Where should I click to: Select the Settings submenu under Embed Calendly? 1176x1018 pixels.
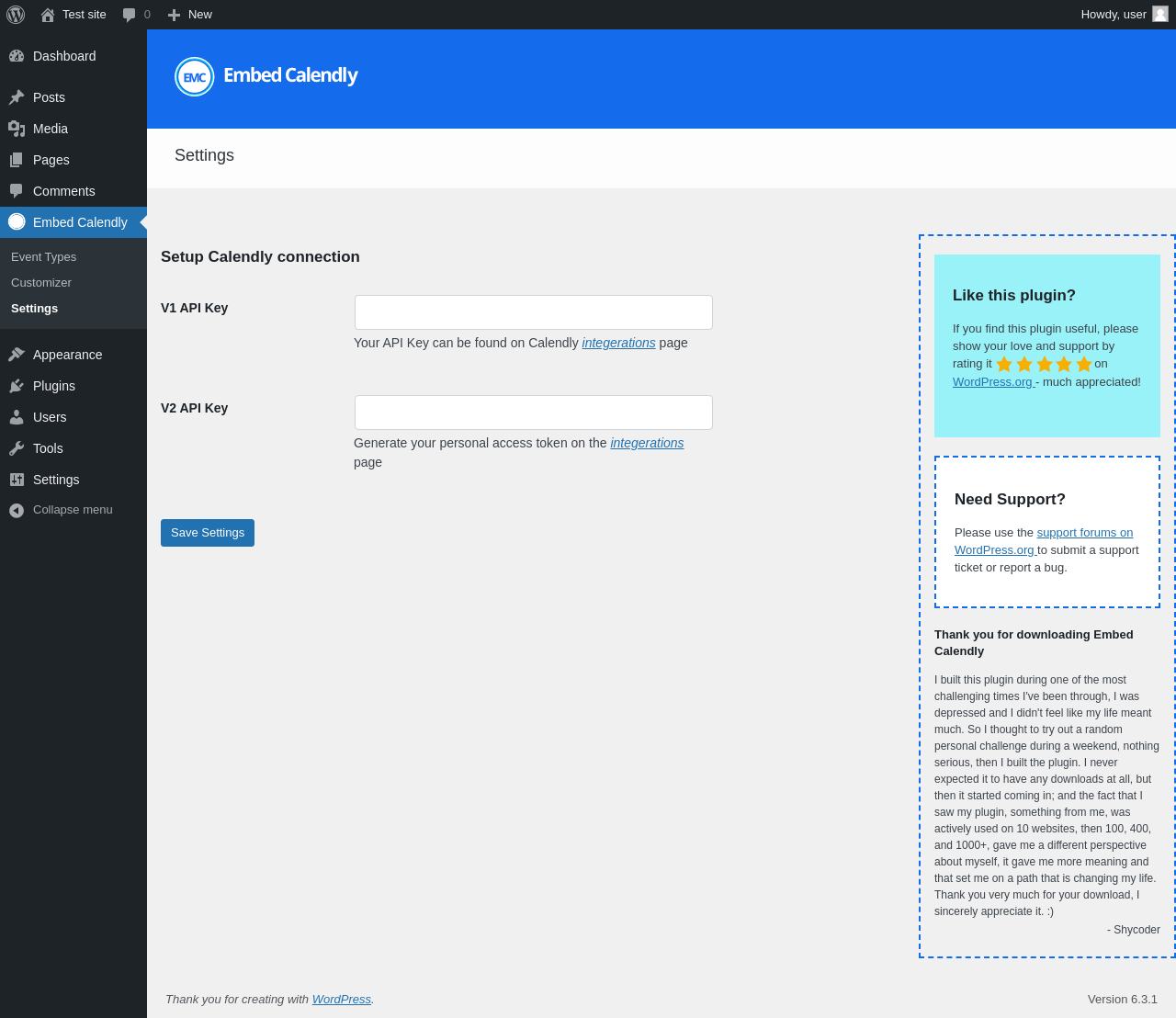[x=34, y=309]
